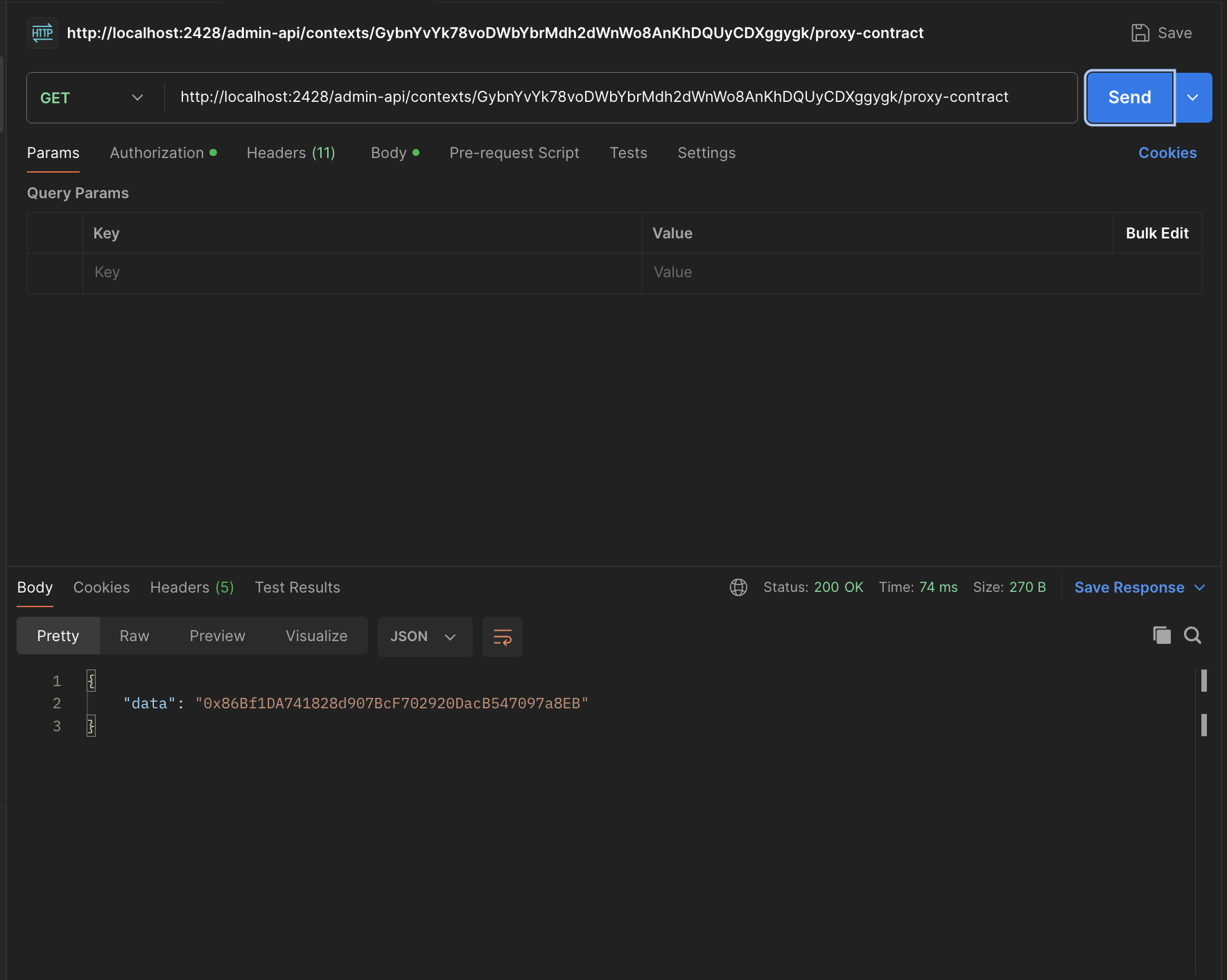Collapse JSON at the opening brace on line 1
1227x980 pixels.
(91, 681)
